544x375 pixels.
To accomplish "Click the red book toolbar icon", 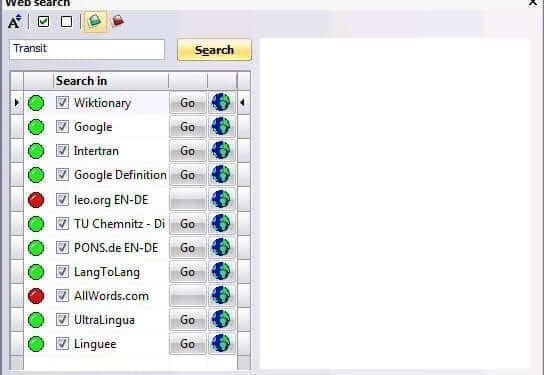I will [118, 21].
